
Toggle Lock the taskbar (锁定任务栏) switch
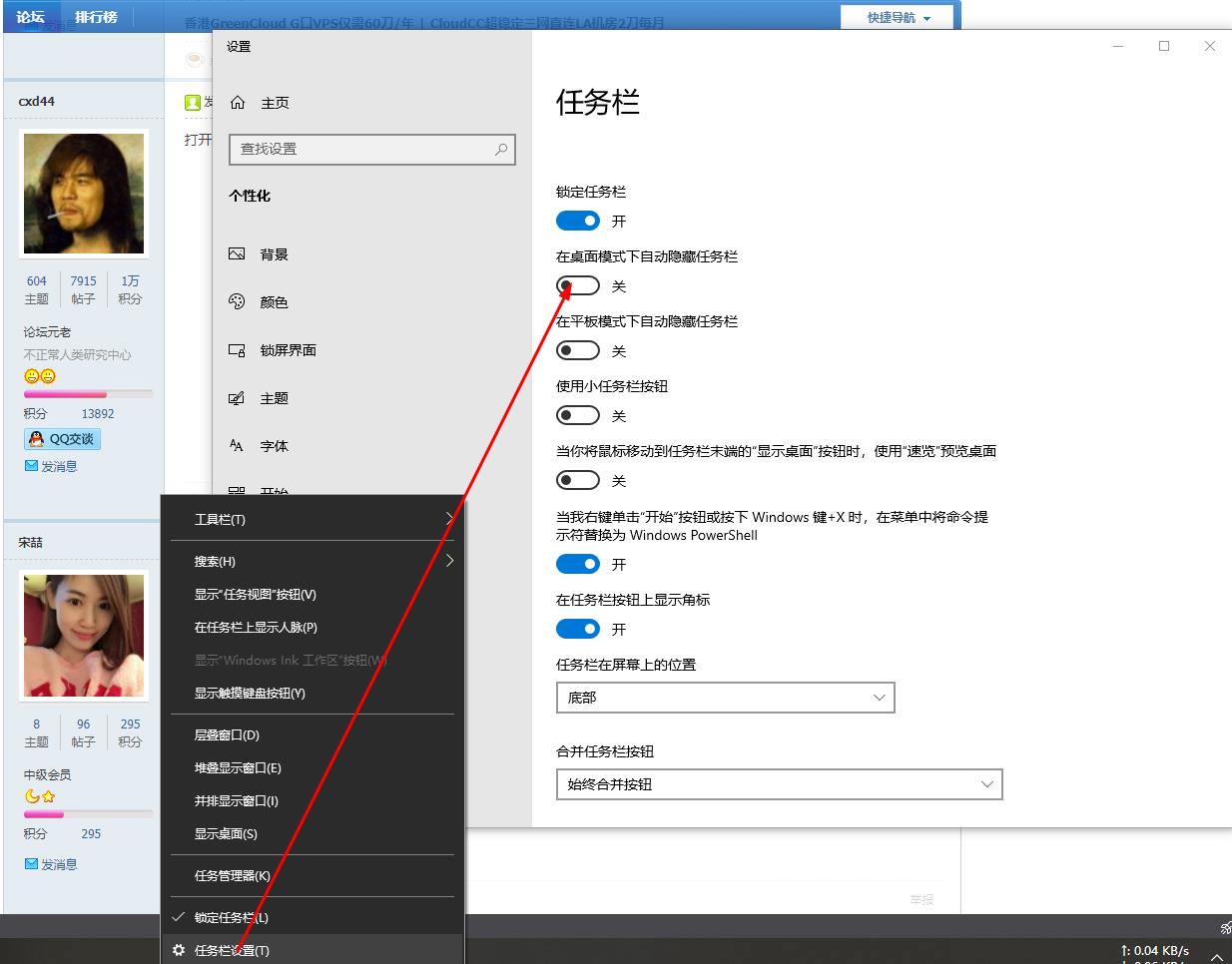click(578, 221)
